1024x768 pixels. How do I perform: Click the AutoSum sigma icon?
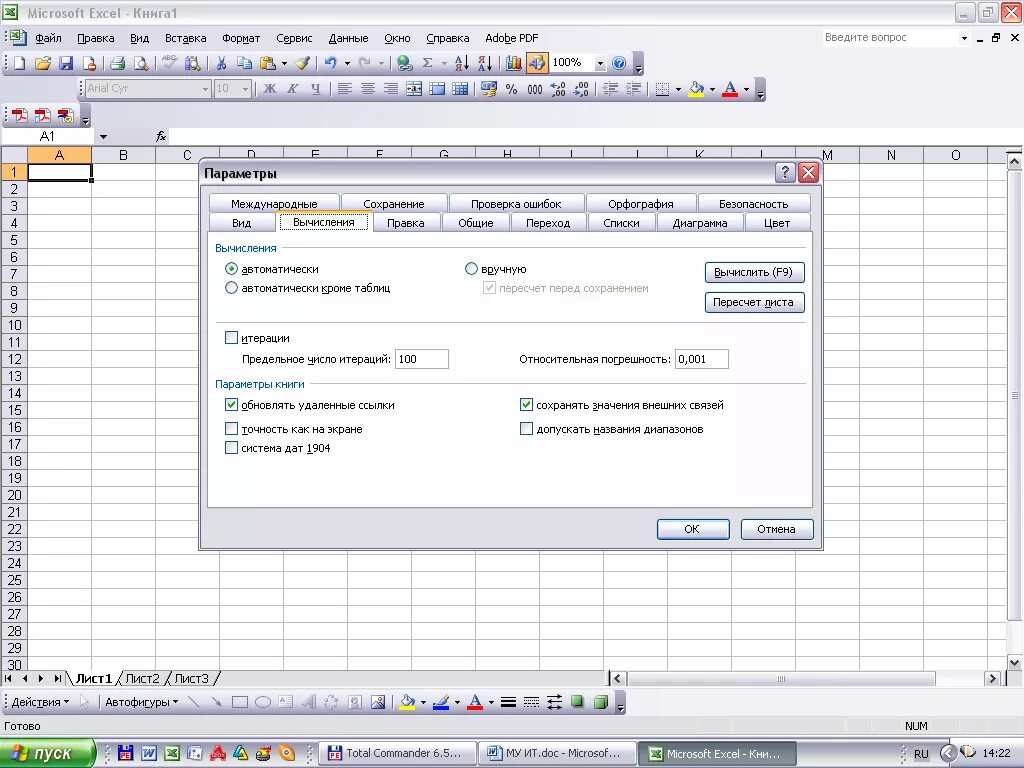pyautogui.click(x=428, y=63)
